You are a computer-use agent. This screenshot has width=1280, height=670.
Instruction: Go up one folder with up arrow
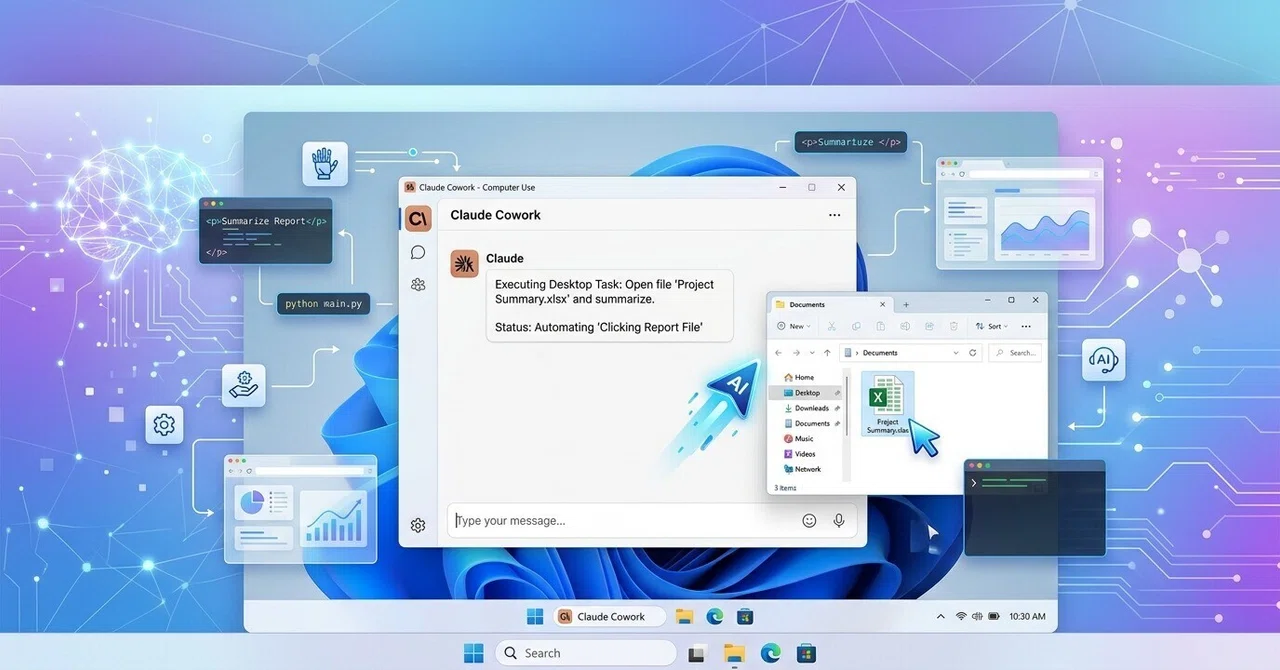point(827,353)
